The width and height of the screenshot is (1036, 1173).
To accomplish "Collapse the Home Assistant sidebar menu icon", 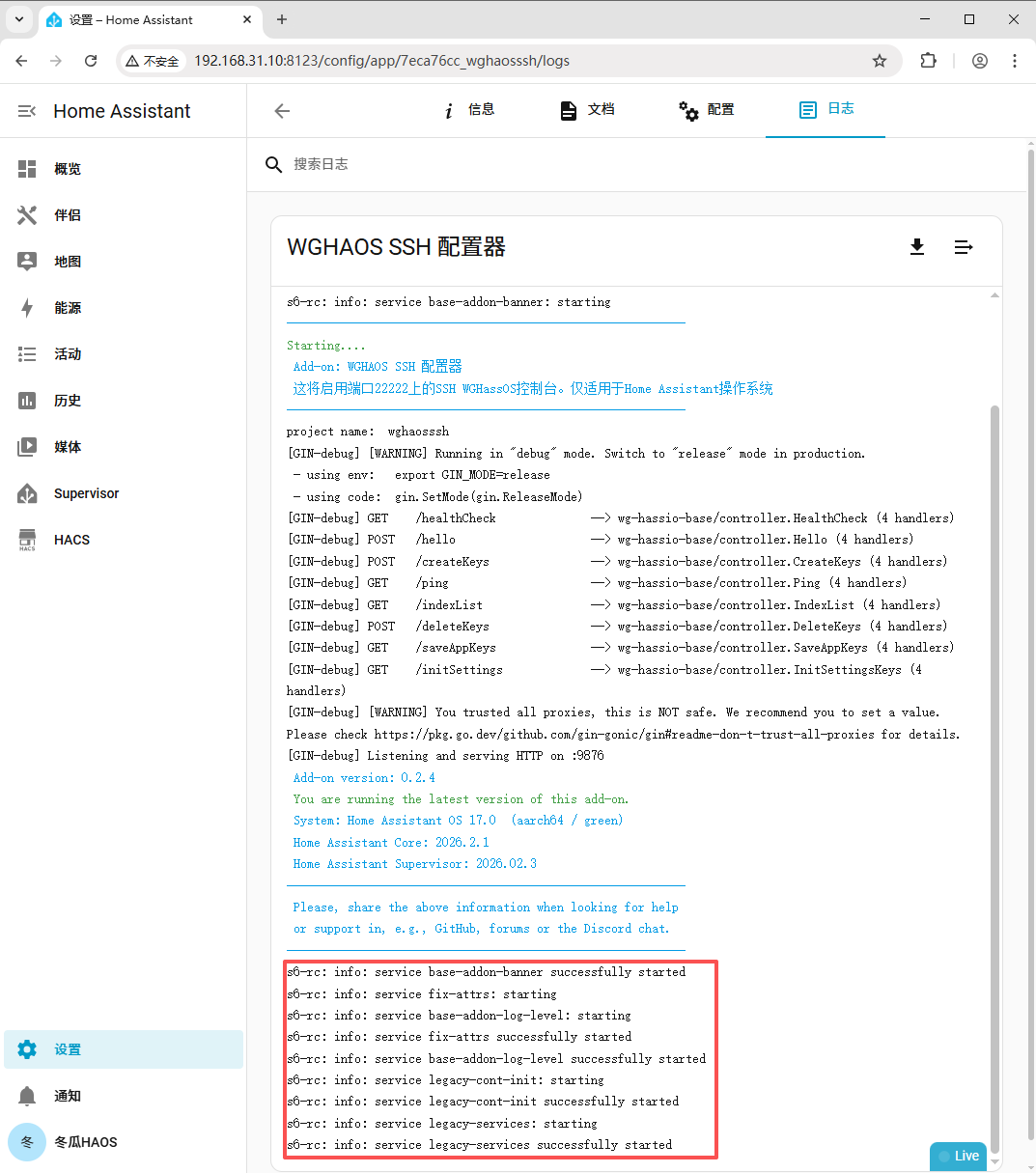I will click(27, 111).
